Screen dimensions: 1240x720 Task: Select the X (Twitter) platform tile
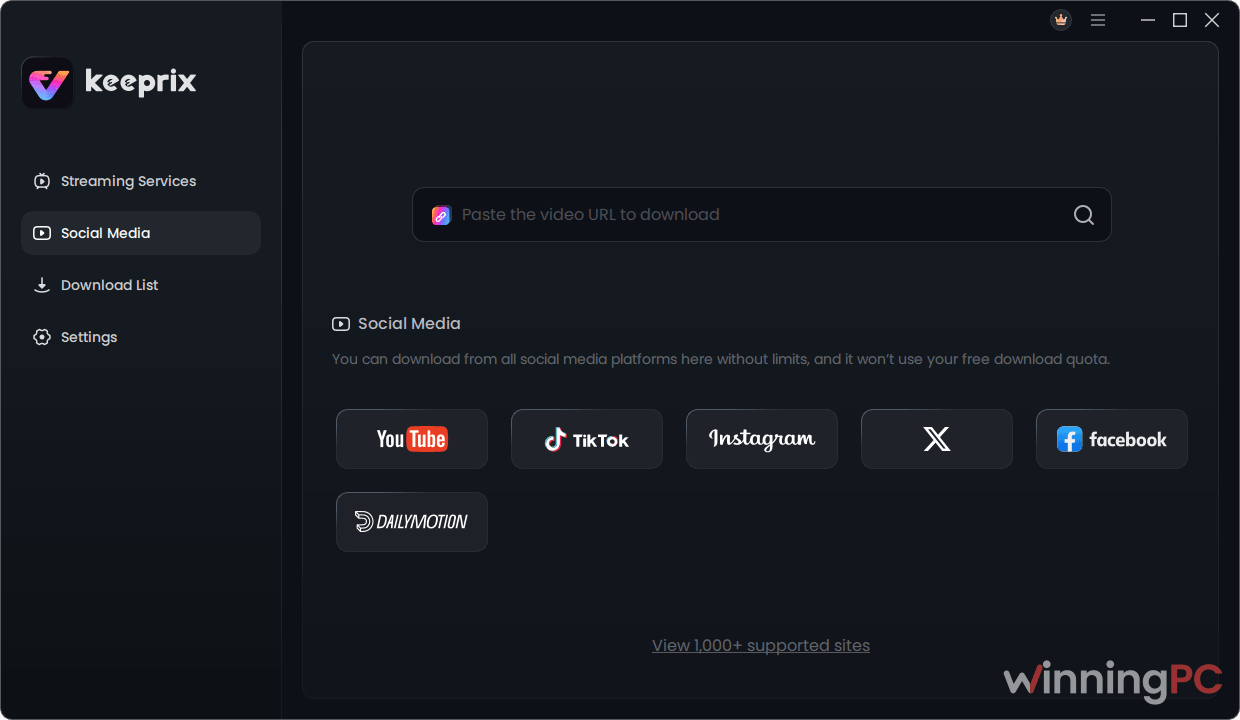(937, 439)
